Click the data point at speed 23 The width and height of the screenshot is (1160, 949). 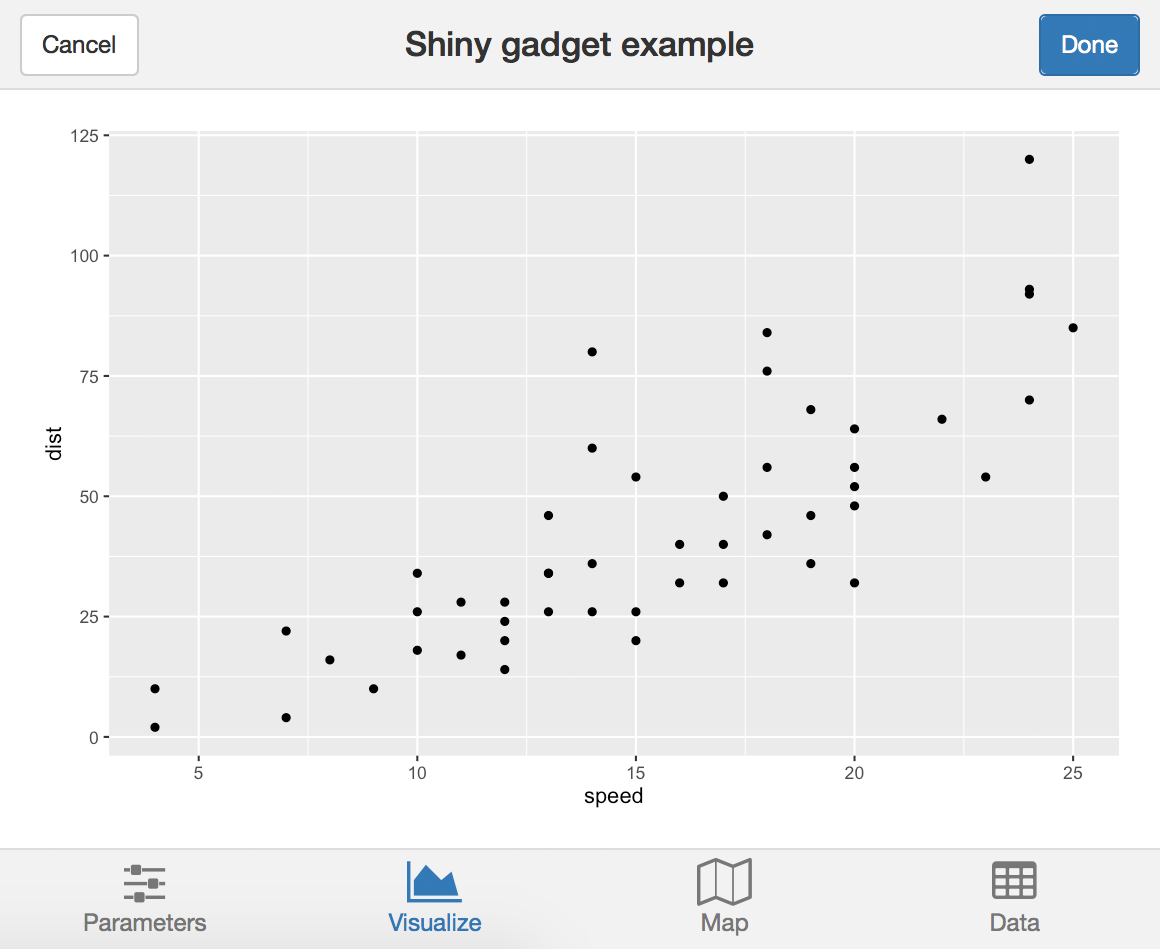coord(985,477)
